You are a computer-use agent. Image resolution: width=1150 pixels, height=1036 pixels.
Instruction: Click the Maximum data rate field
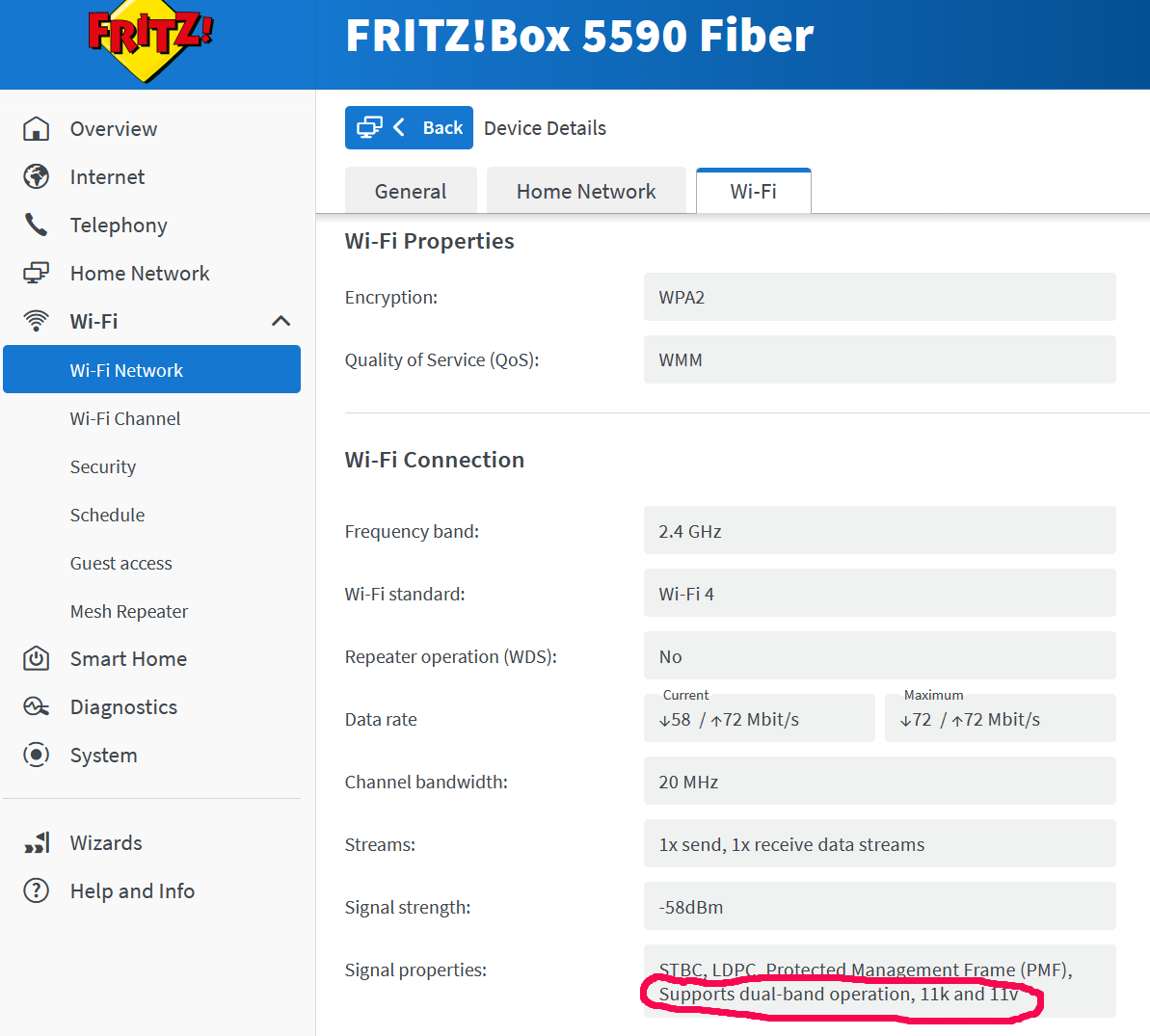[1001, 719]
